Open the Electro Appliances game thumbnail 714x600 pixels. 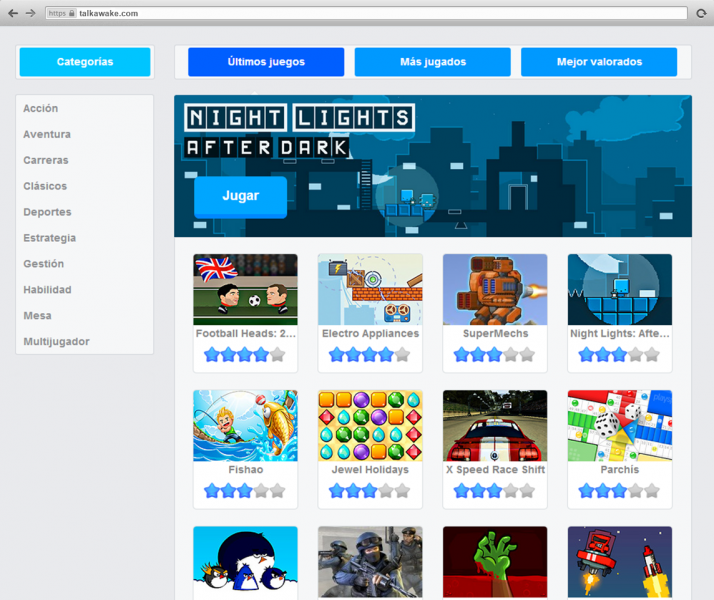tap(370, 289)
